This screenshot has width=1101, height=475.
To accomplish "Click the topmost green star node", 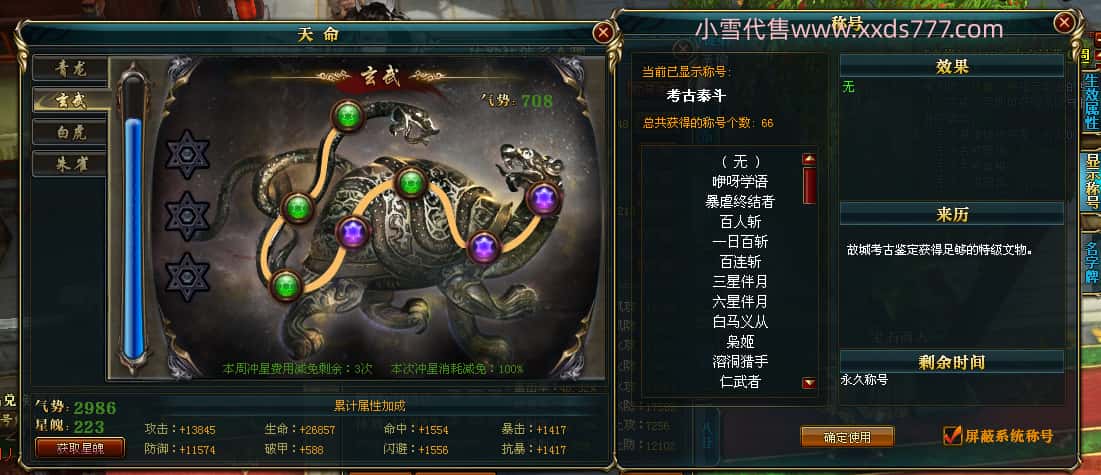I will [x=348, y=116].
